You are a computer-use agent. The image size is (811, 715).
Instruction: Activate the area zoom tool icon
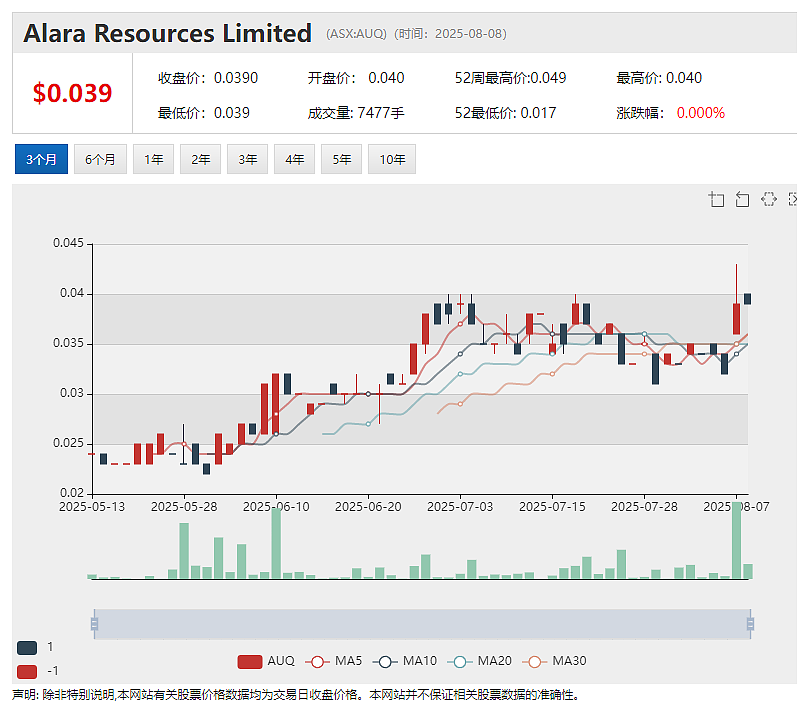click(716, 199)
